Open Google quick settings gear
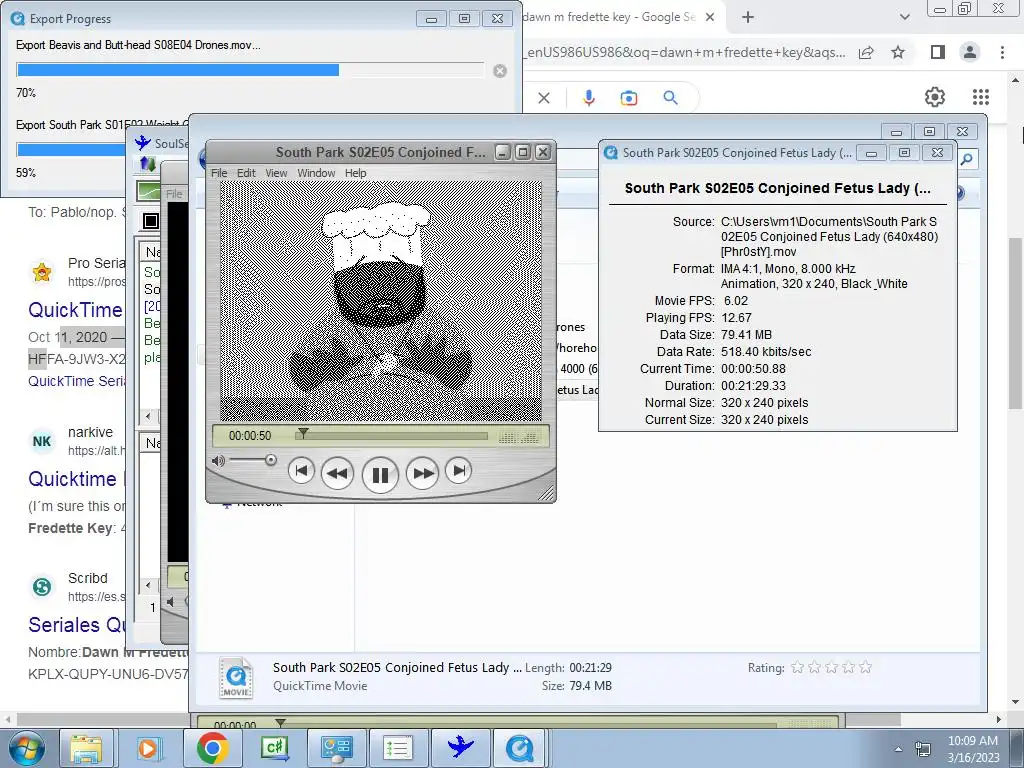 tap(935, 97)
